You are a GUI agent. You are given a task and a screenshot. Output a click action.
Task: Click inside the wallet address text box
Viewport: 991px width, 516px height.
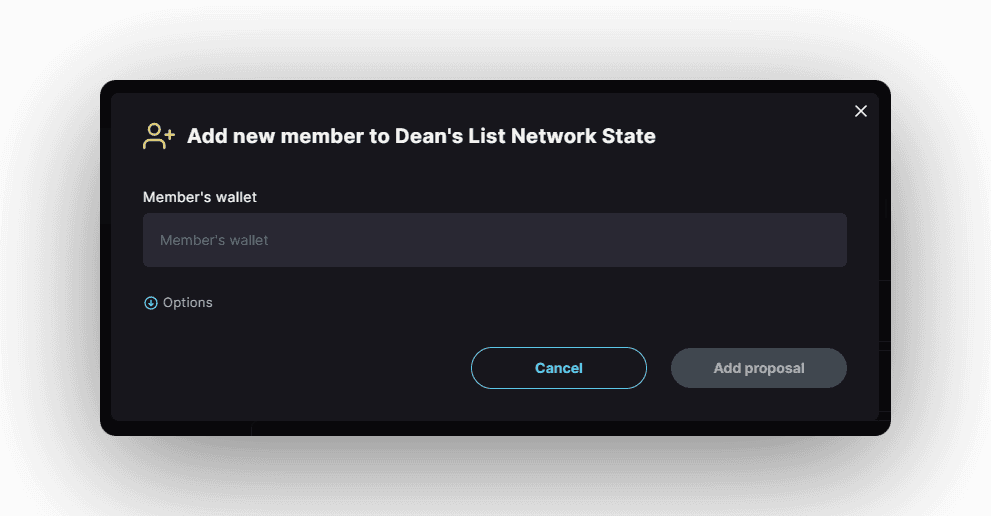pyautogui.click(x=494, y=240)
